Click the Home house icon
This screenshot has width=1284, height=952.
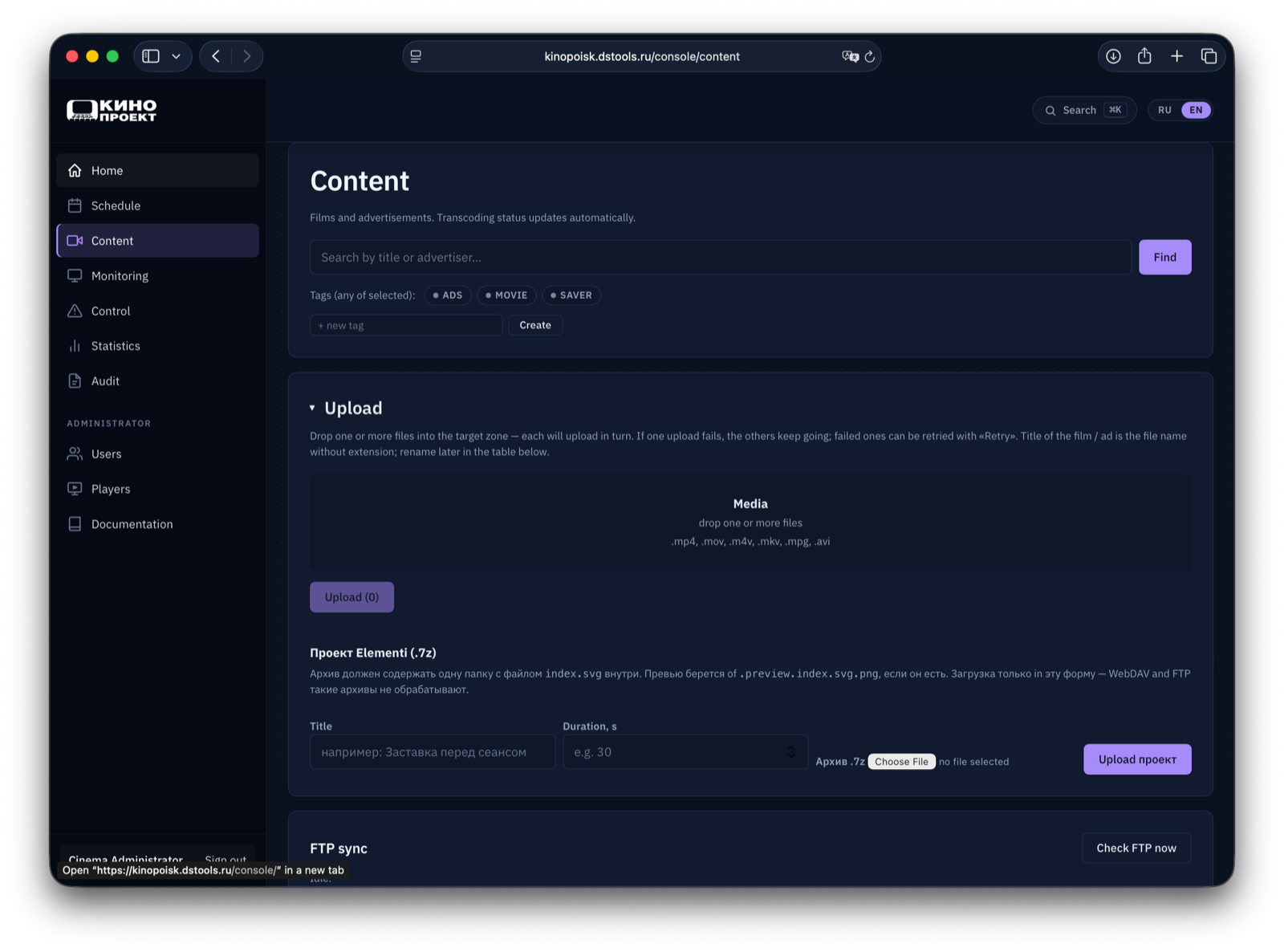coord(75,170)
